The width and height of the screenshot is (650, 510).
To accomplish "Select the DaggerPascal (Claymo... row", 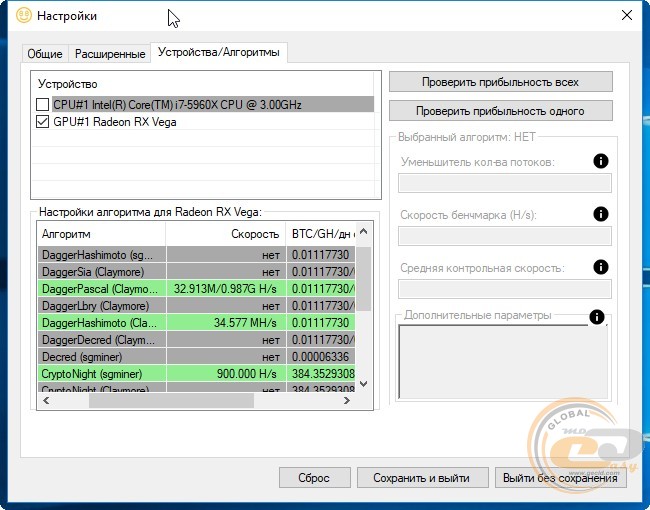I will click(197, 289).
